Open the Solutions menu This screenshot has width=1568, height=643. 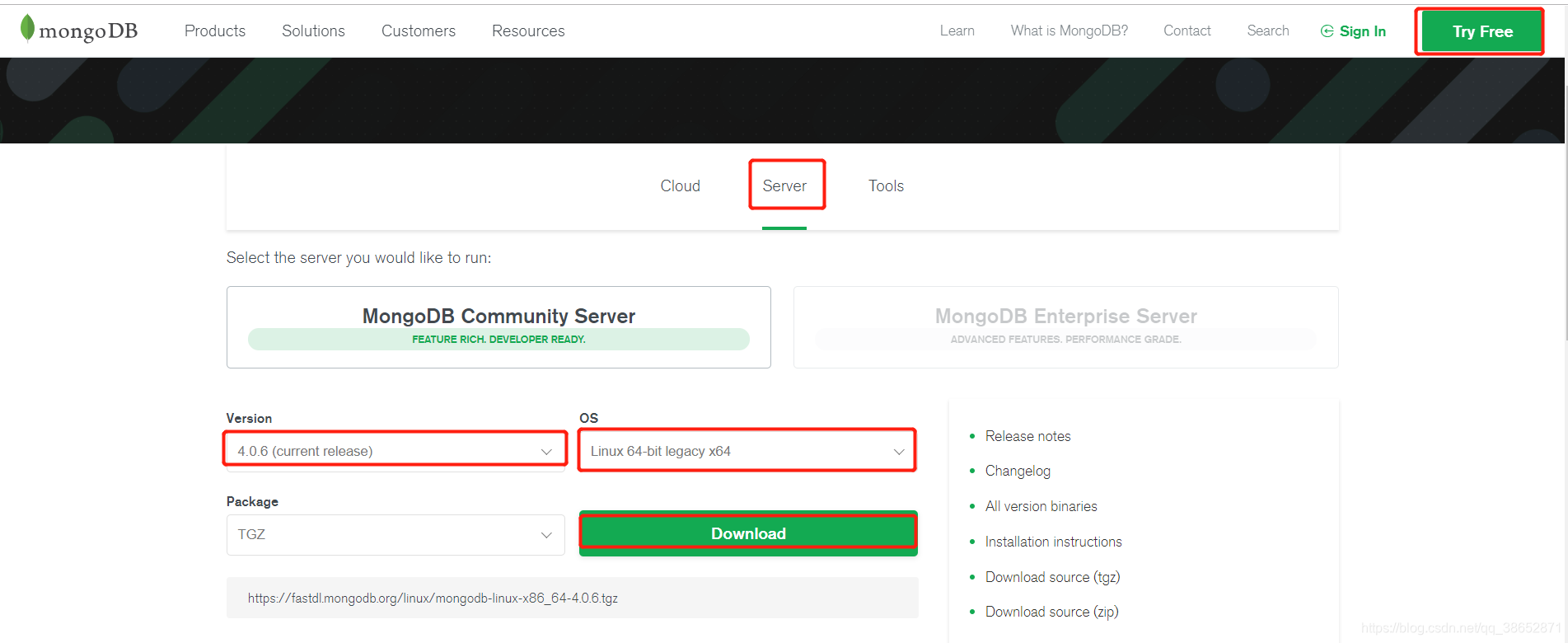(x=313, y=31)
